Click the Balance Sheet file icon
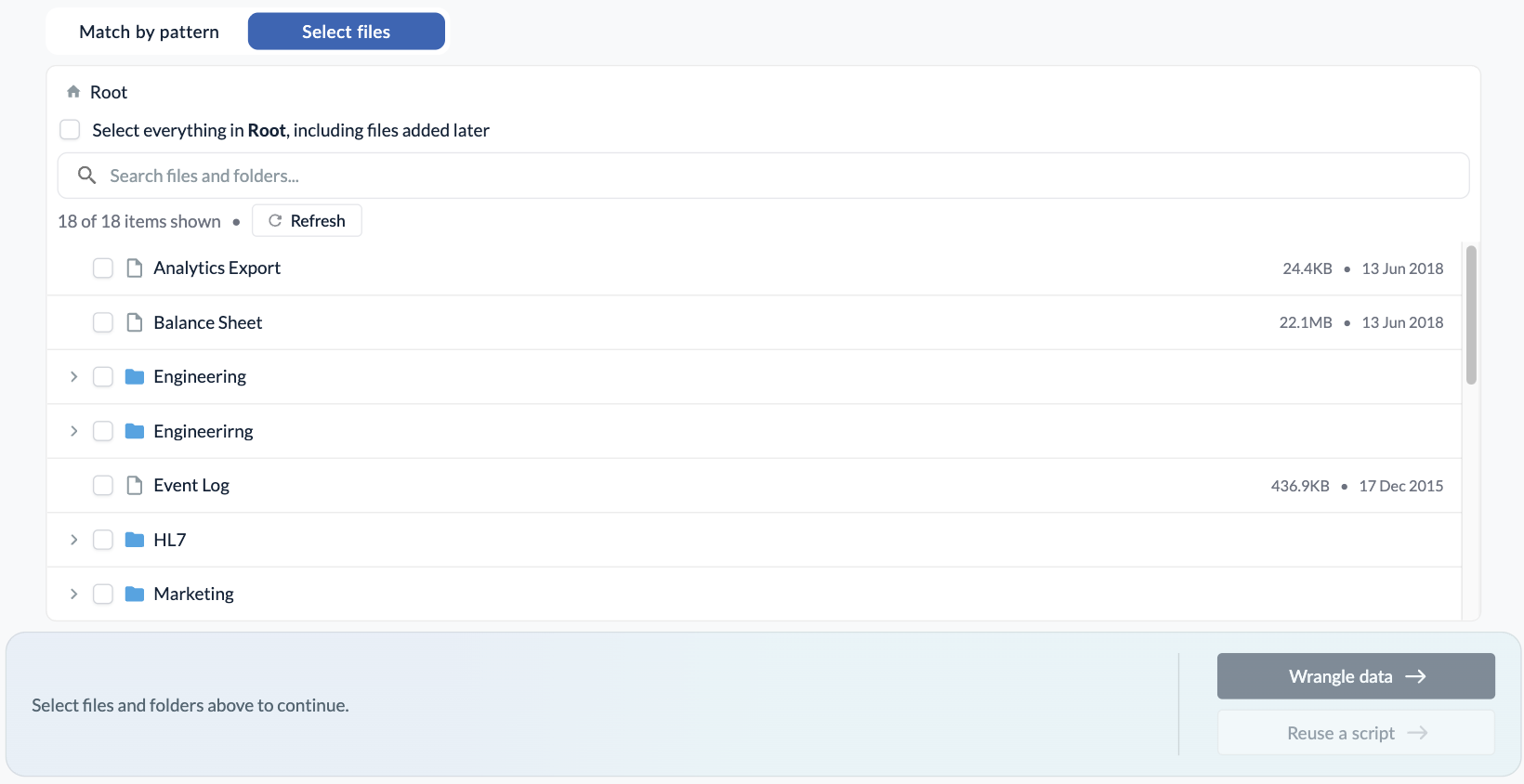 pos(135,322)
